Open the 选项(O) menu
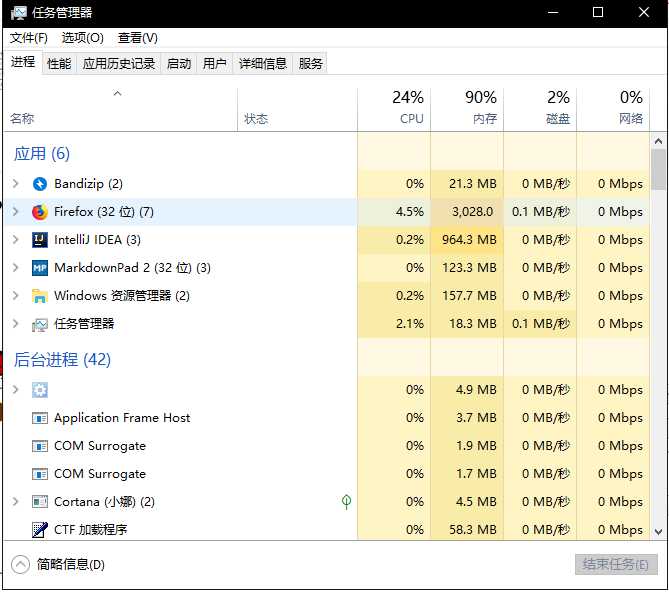This screenshot has width=669, height=592. 82,38
